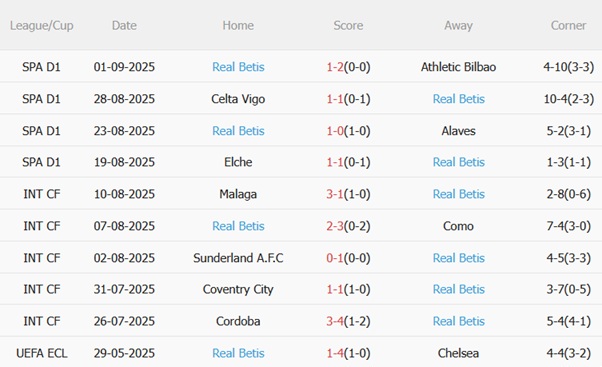Open Real Betis link in Chelsea match row
Screen dimensions: 602x367
click(x=238, y=353)
